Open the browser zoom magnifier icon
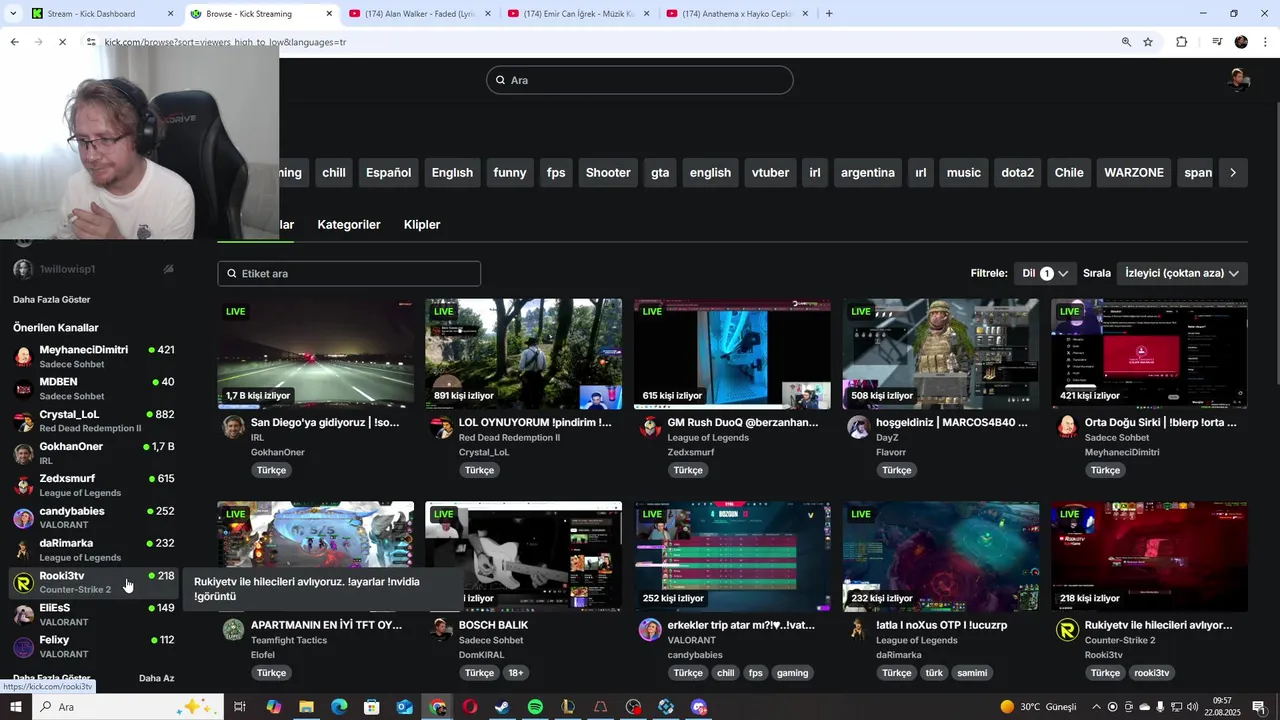The width and height of the screenshot is (1280, 720). coord(1126,42)
